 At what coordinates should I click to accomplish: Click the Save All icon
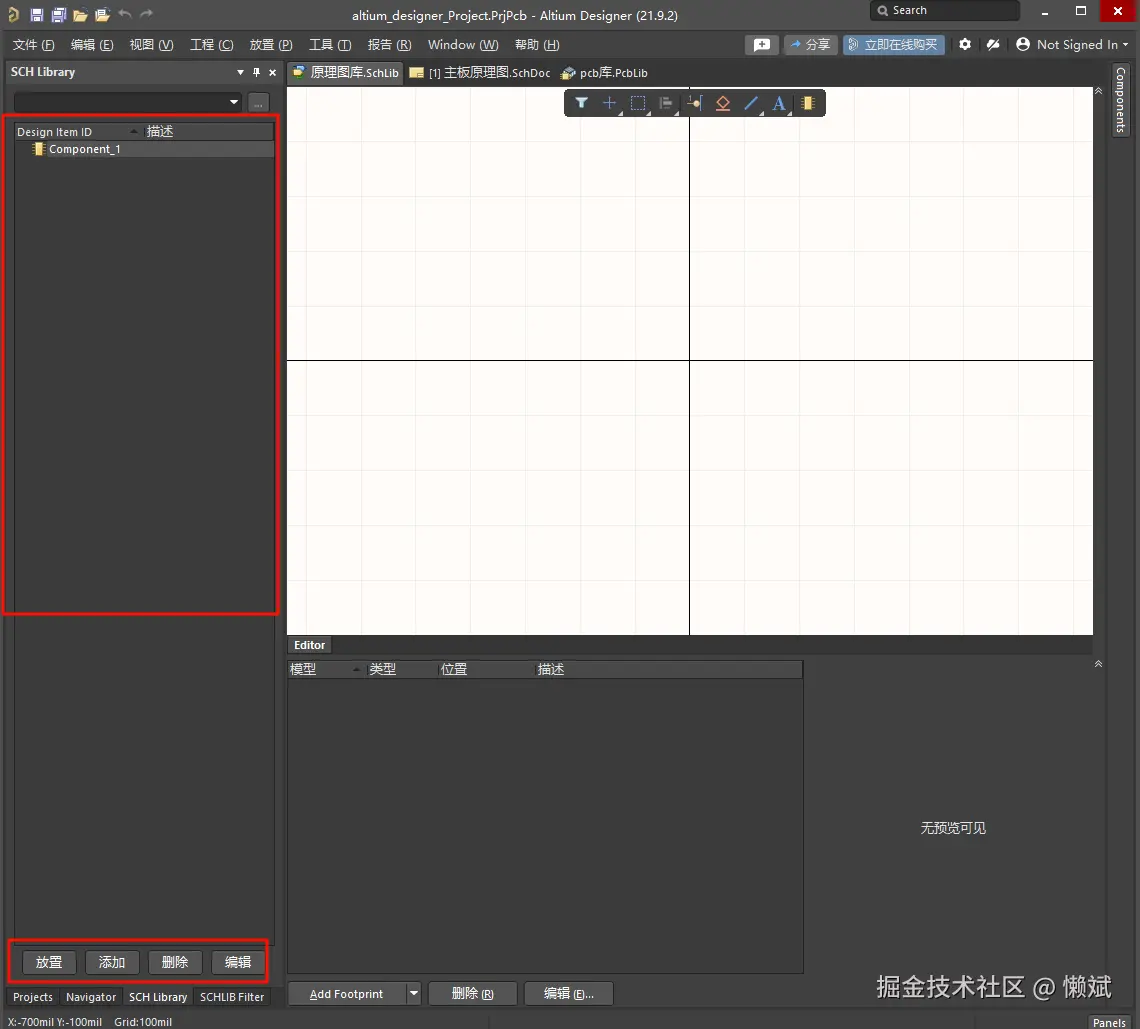59,15
